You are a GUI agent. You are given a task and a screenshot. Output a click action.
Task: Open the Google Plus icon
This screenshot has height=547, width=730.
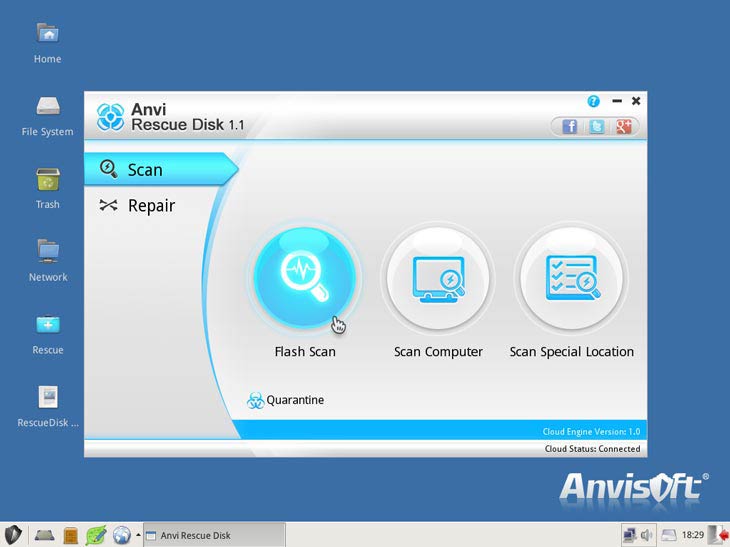(623, 126)
